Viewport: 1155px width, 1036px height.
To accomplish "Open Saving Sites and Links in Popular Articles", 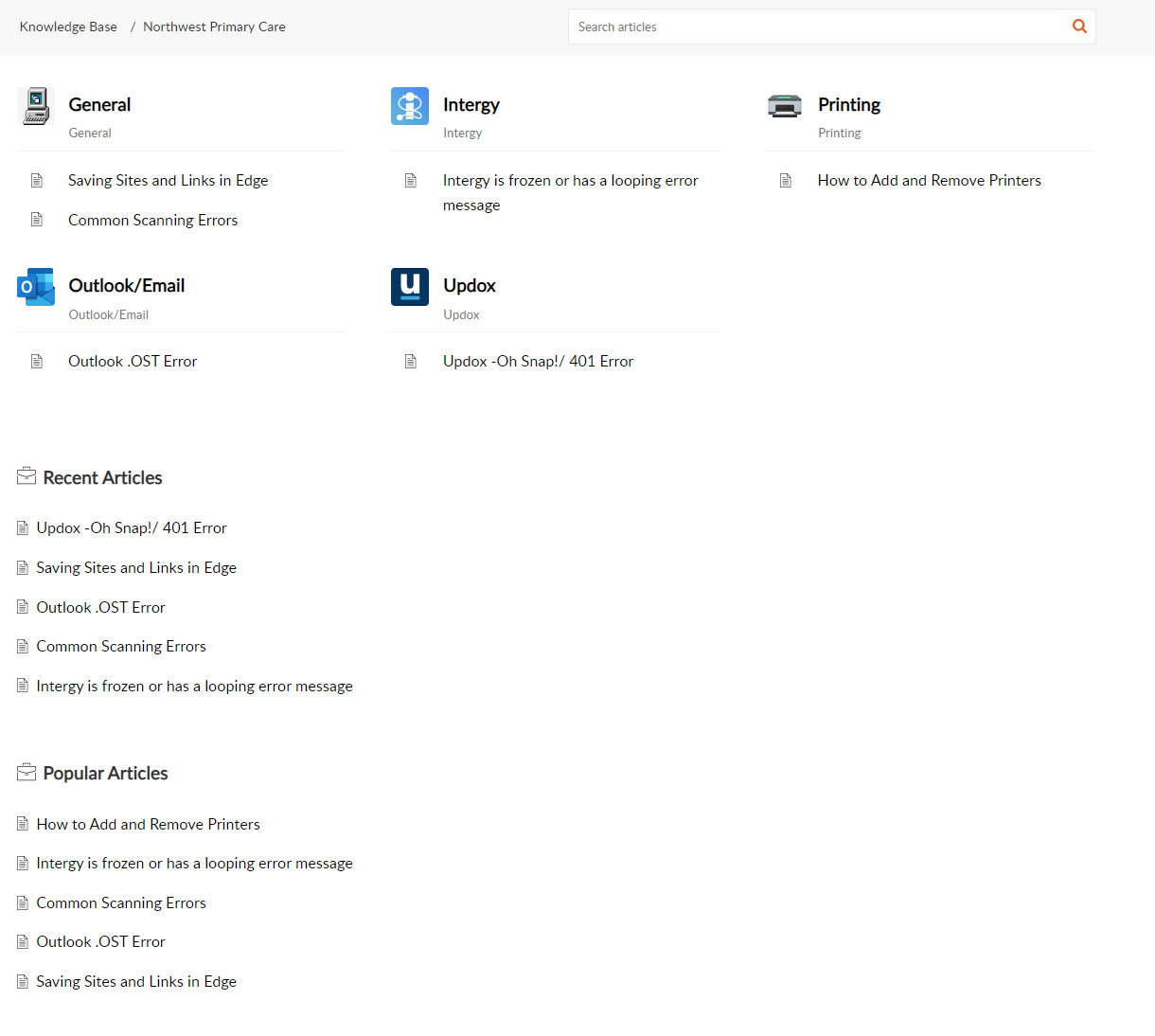I will tap(136, 981).
